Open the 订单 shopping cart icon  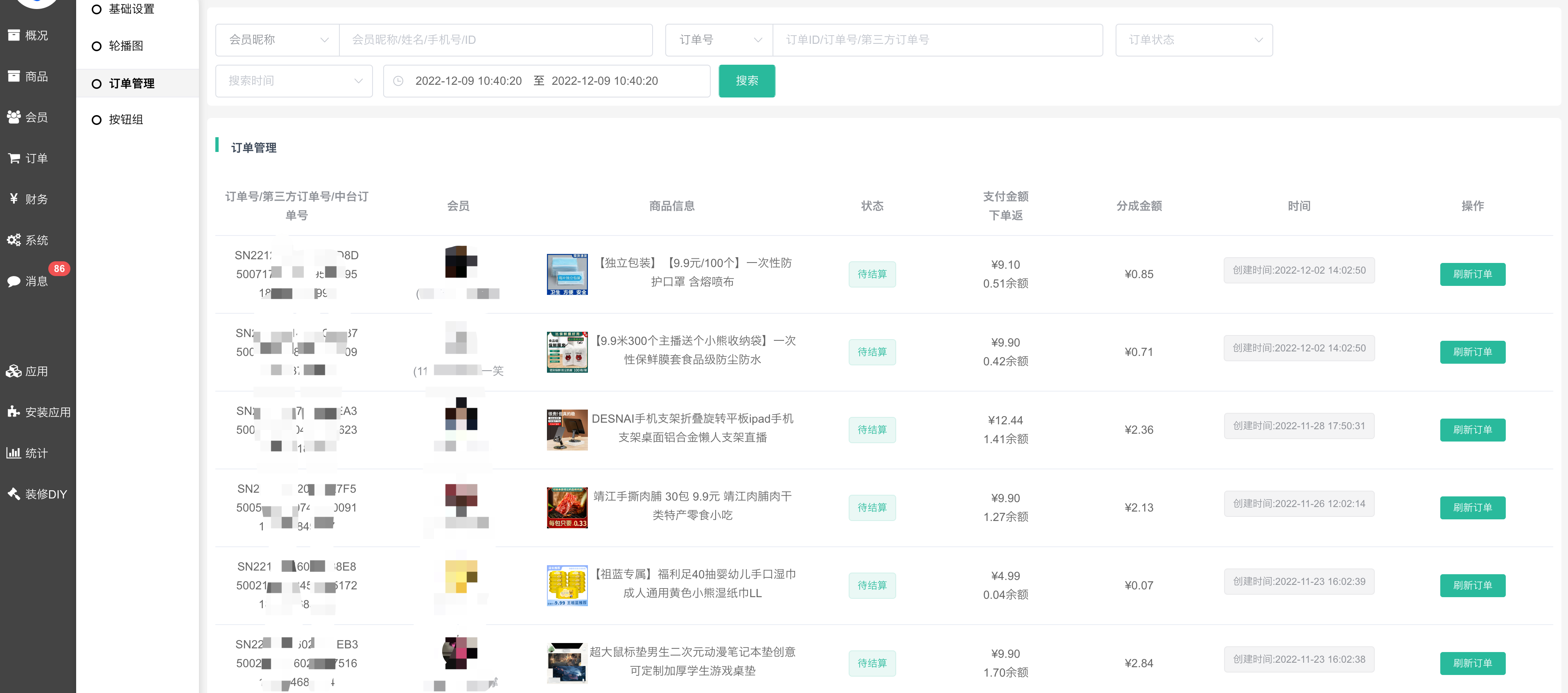14,159
